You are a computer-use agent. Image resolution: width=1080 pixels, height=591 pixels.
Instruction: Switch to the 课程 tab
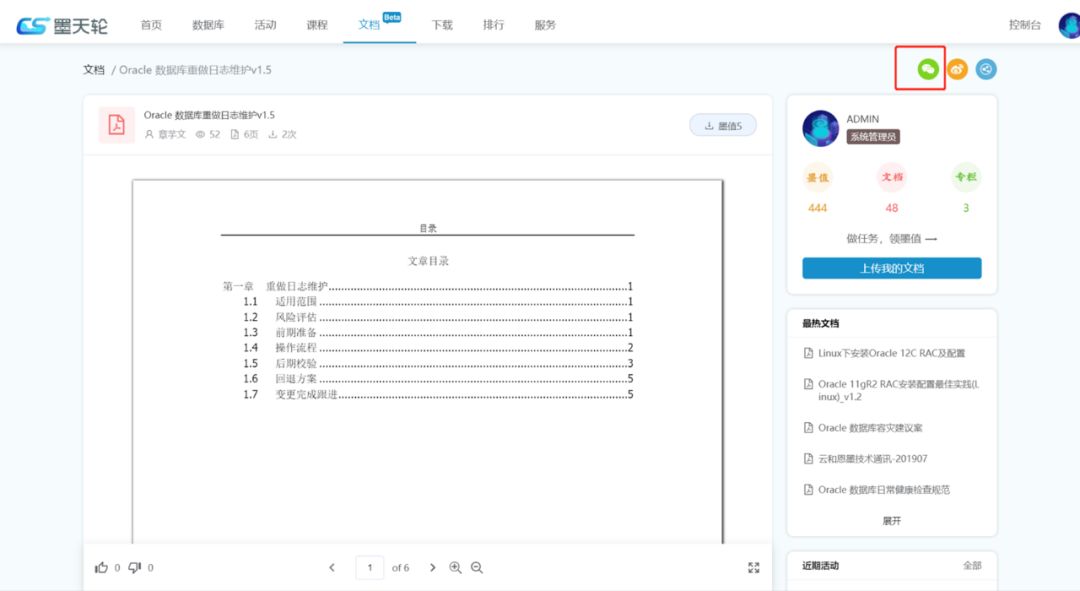317,25
